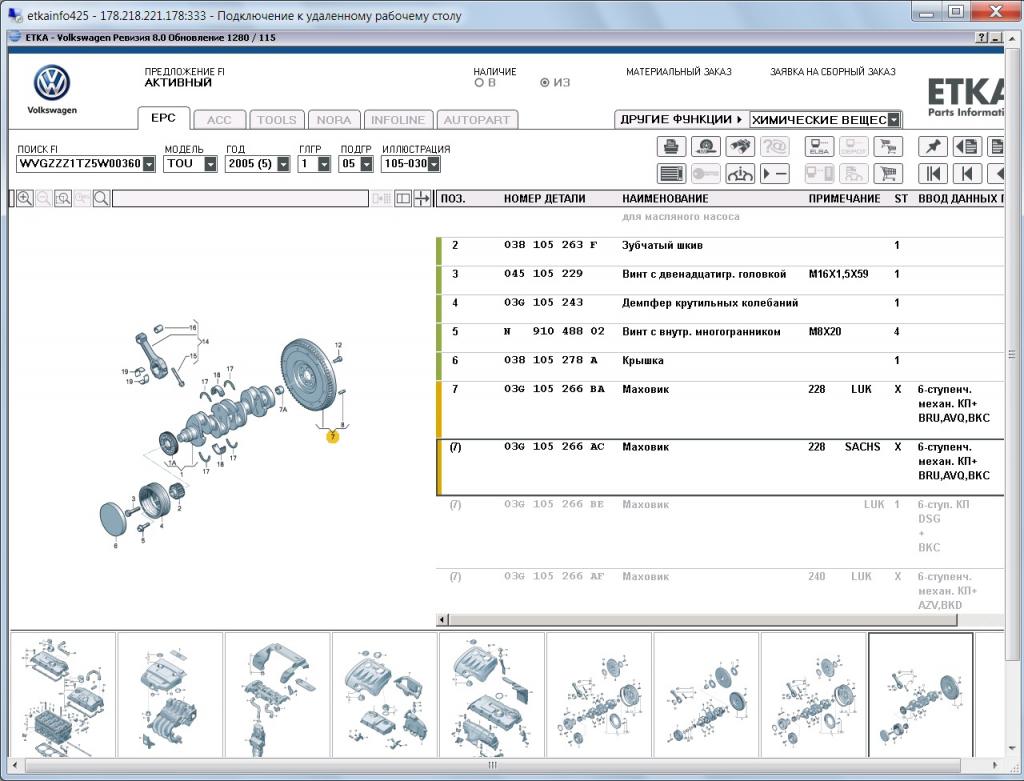The image size is (1024, 781).
Task: Click the printer icon in the toolbar
Action: pos(671,146)
